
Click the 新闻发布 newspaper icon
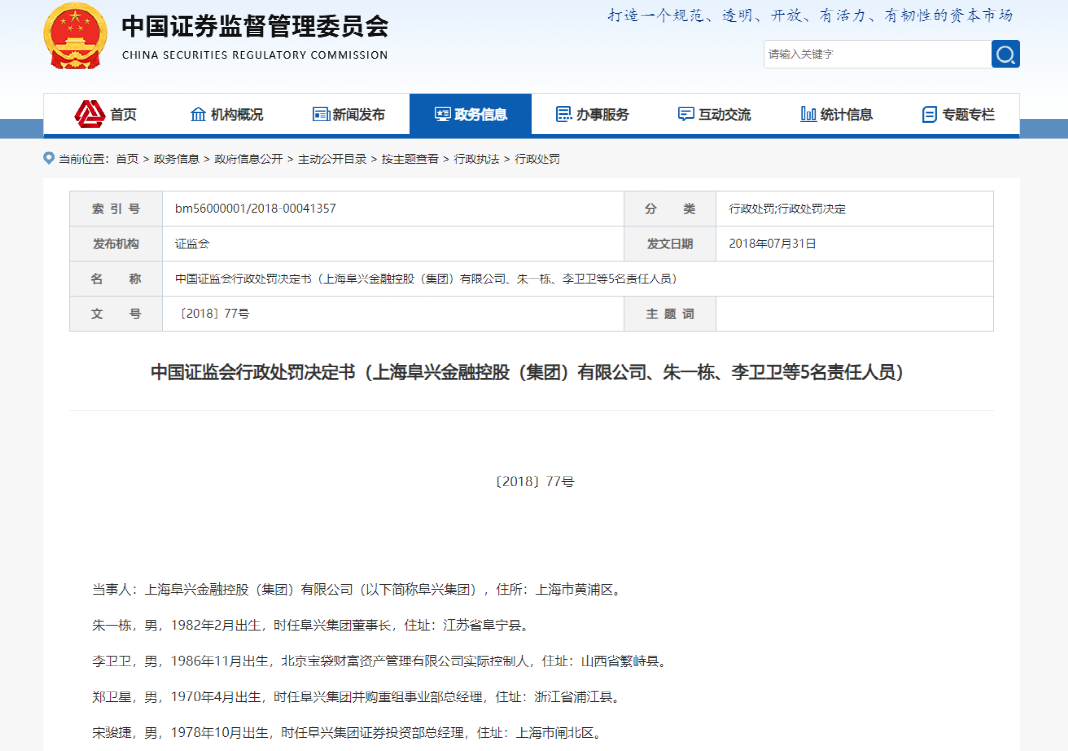tap(323, 113)
